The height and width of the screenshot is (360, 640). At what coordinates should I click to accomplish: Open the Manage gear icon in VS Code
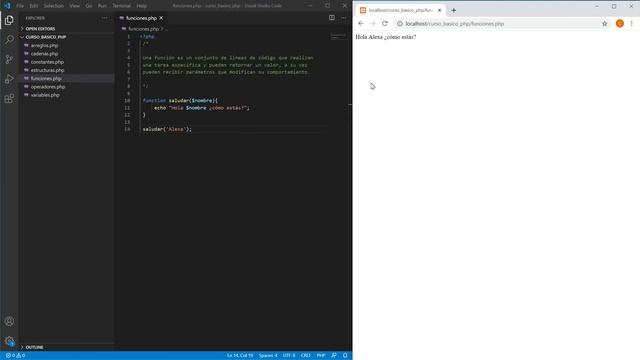click(9, 341)
